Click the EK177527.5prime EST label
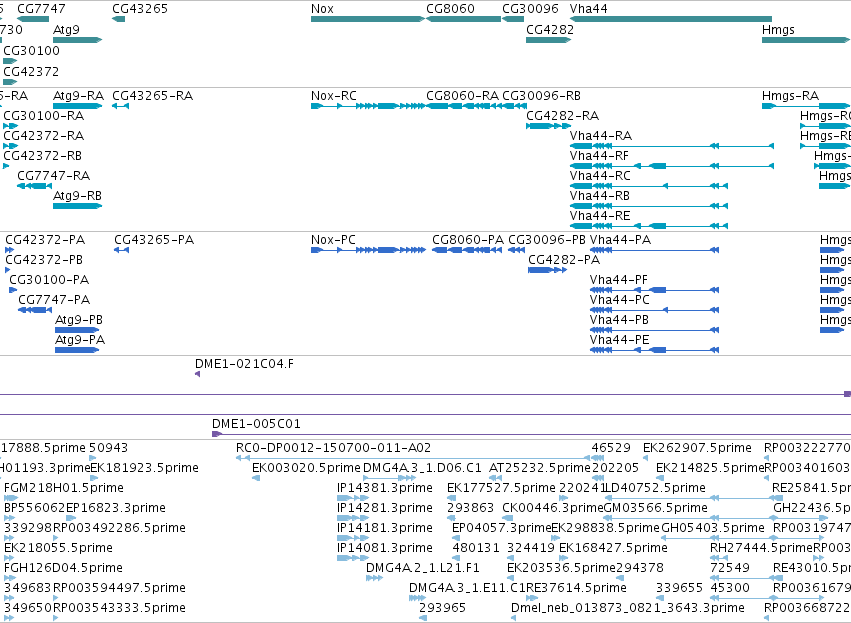Viewport: 851px width, 623px height. 501,488
